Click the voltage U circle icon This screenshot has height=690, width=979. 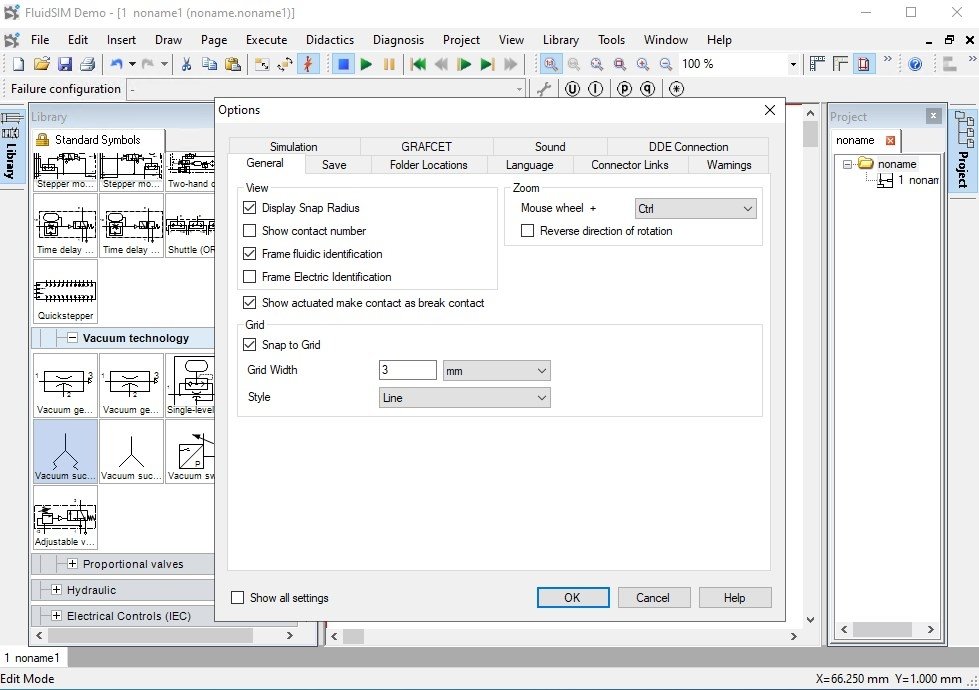[x=572, y=89]
